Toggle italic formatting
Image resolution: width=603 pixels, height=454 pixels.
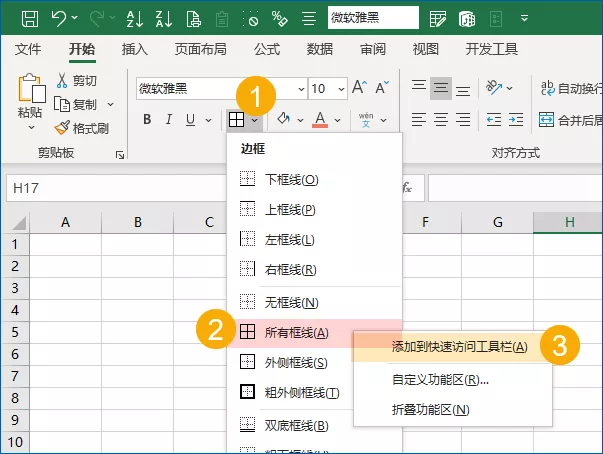click(x=168, y=120)
